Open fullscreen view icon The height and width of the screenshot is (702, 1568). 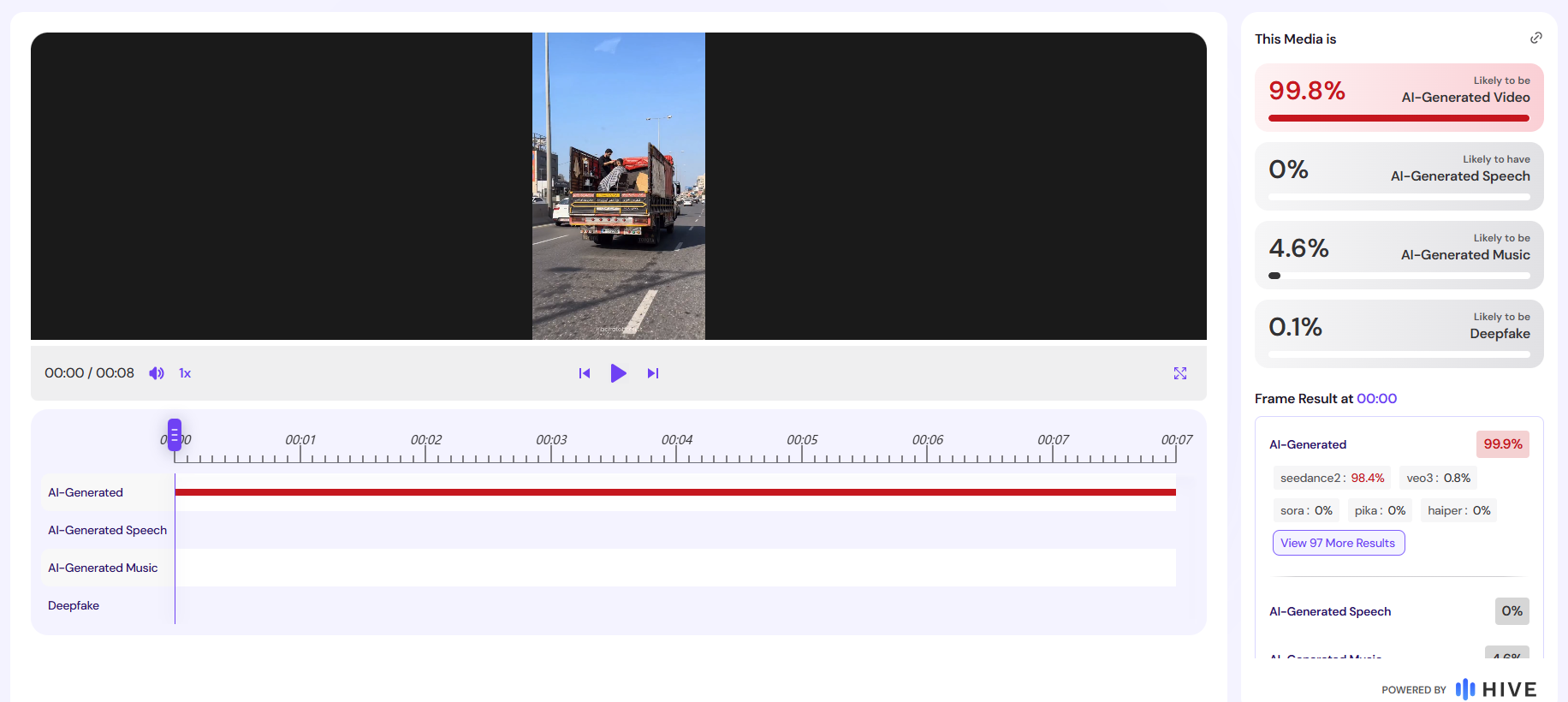(1180, 373)
